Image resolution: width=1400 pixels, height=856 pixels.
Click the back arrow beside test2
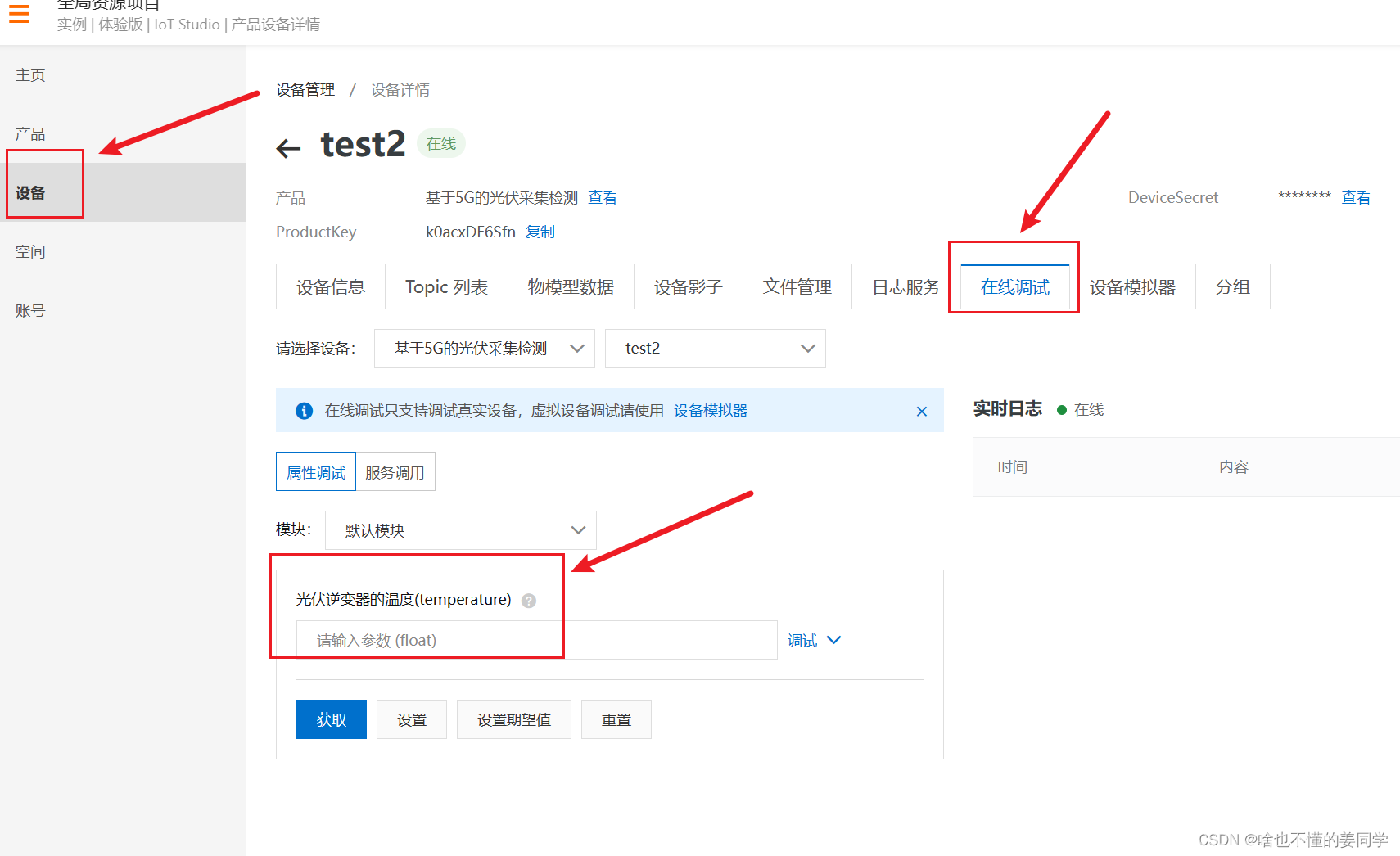[288, 147]
